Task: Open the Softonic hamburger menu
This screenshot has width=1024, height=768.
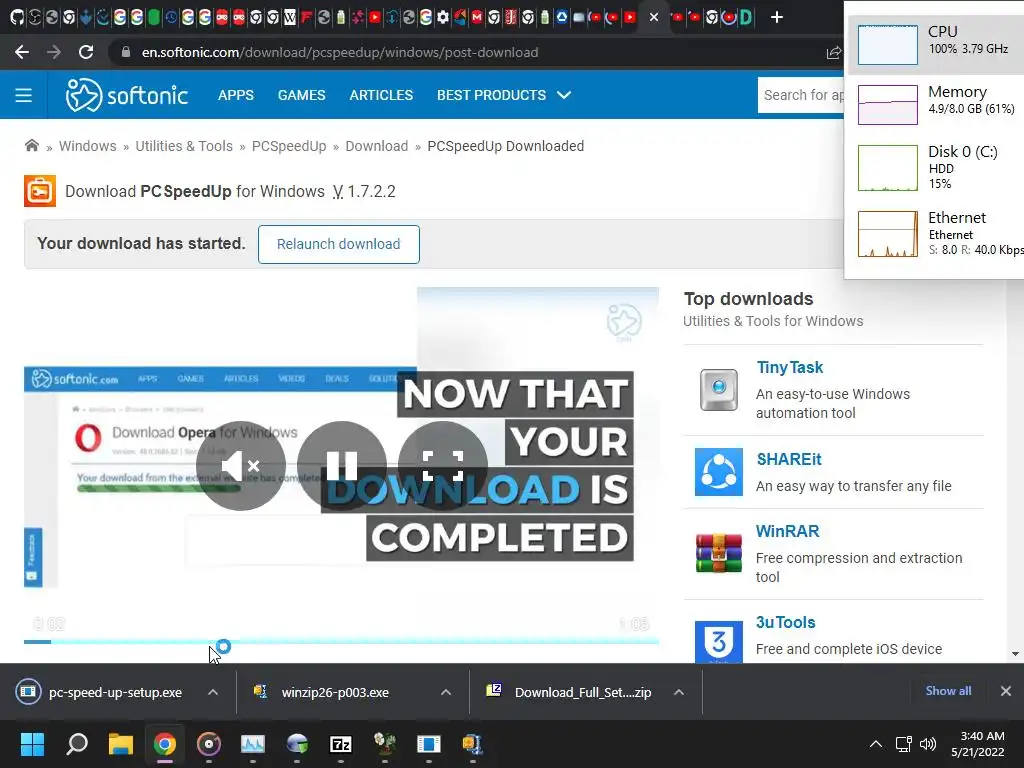Action: tap(24, 95)
